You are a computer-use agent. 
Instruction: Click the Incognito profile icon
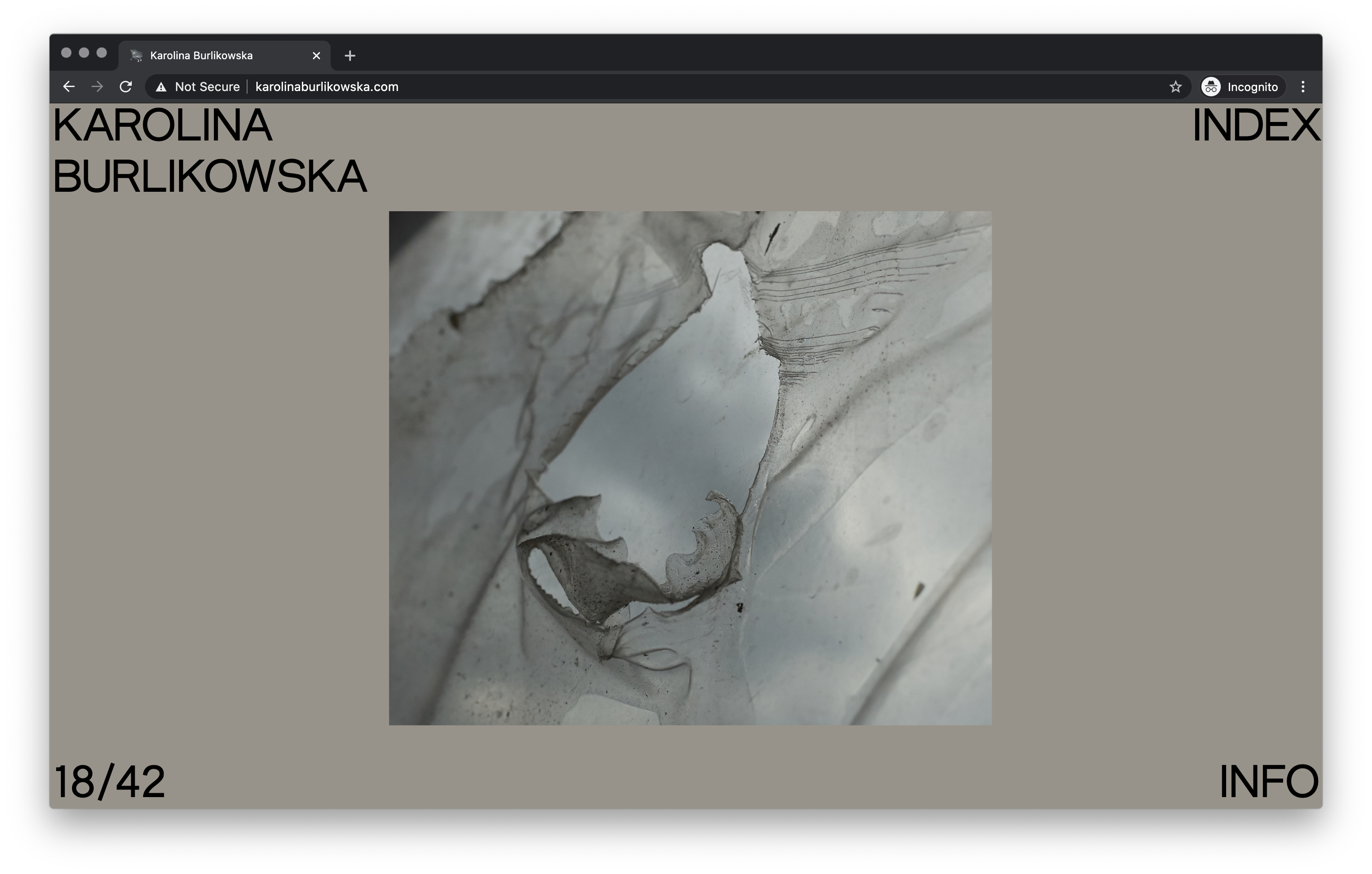pos(1211,87)
